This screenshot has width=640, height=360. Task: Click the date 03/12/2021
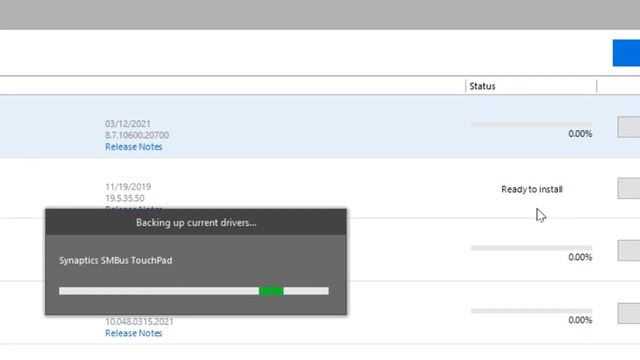click(x=128, y=123)
